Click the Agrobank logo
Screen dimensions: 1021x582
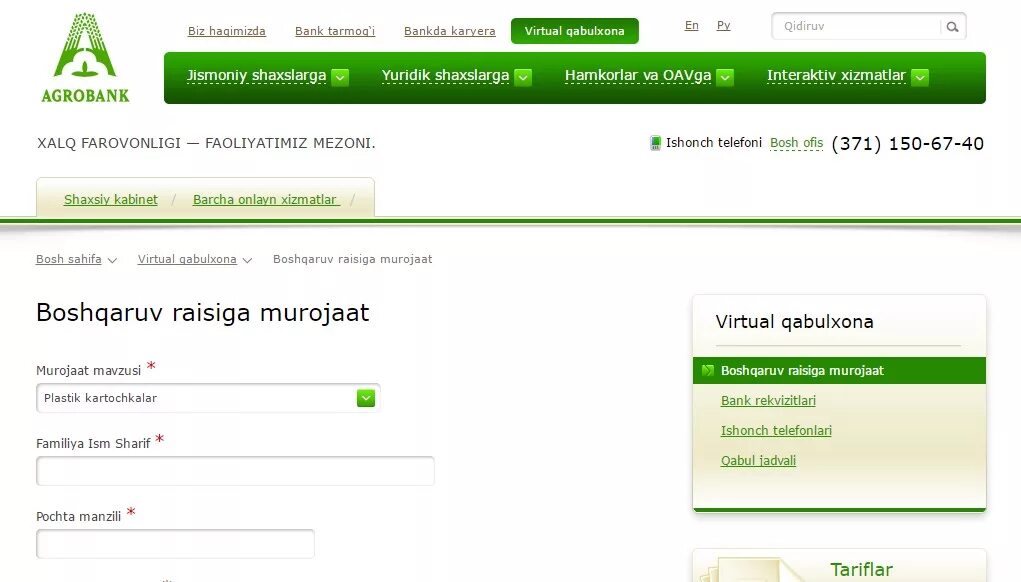pyautogui.click(x=85, y=57)
